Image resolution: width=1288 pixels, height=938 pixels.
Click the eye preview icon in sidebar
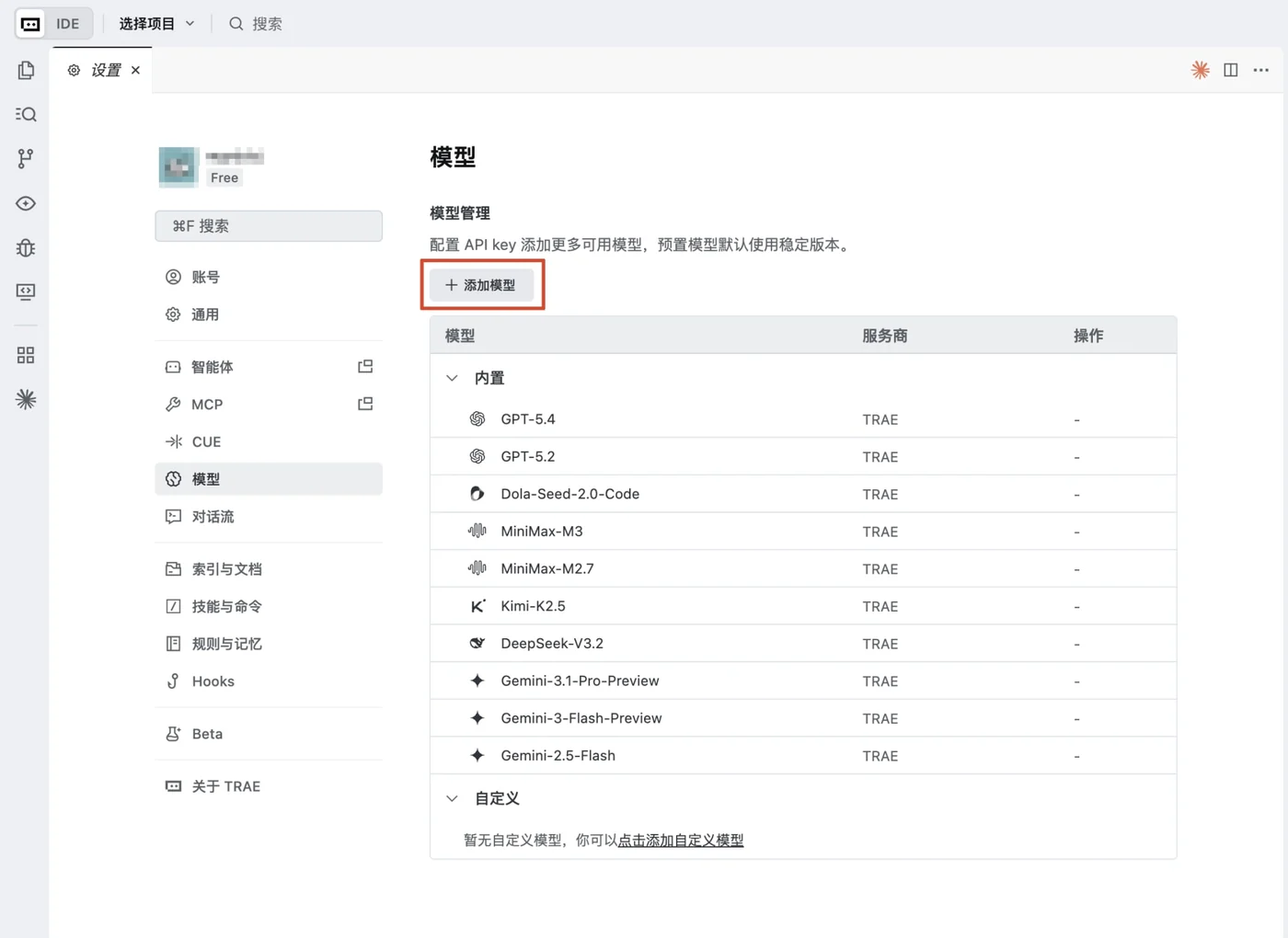coord(26,203)
